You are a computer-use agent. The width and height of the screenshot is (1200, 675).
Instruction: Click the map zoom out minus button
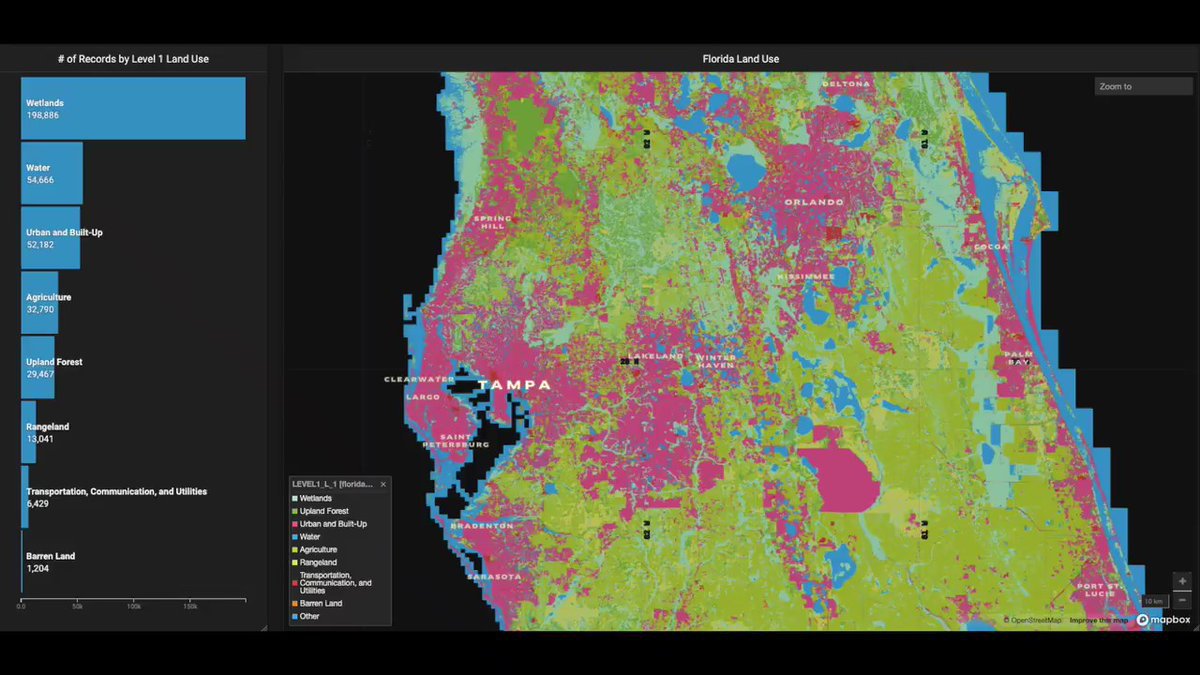pyautogui.click(x=1182, y=600)
